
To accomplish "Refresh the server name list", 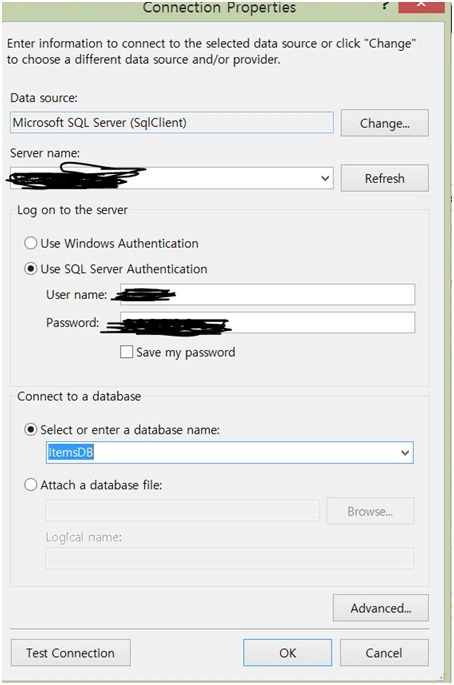I will [385, 178].
